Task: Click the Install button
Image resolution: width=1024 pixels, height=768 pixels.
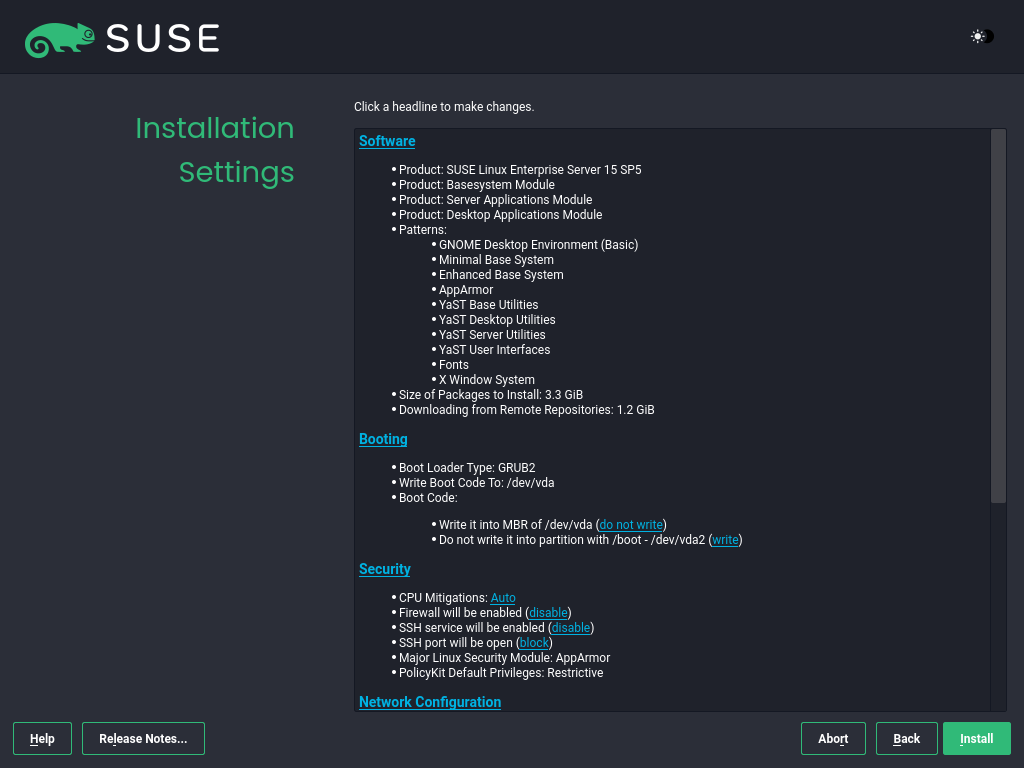Action: 977,738
